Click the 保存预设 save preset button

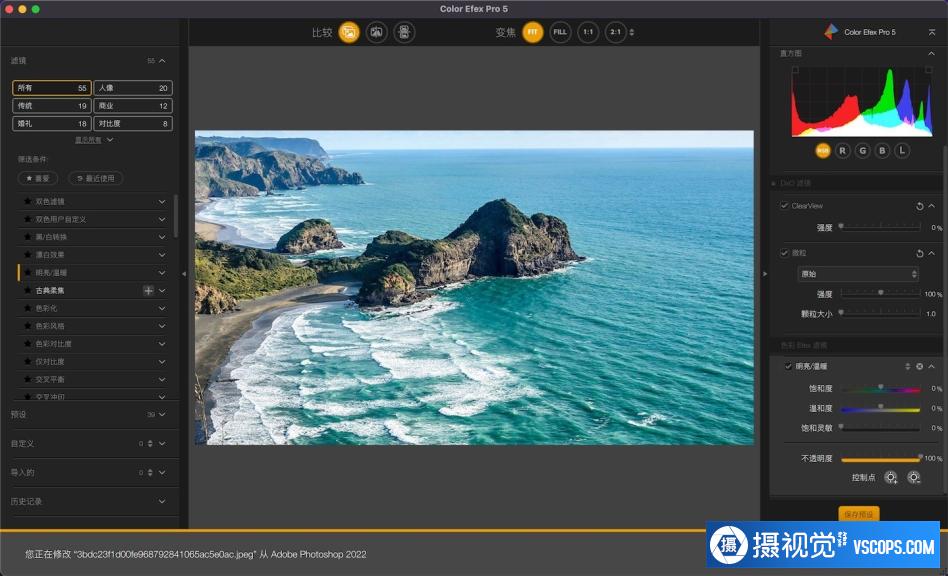coord(859,514)
